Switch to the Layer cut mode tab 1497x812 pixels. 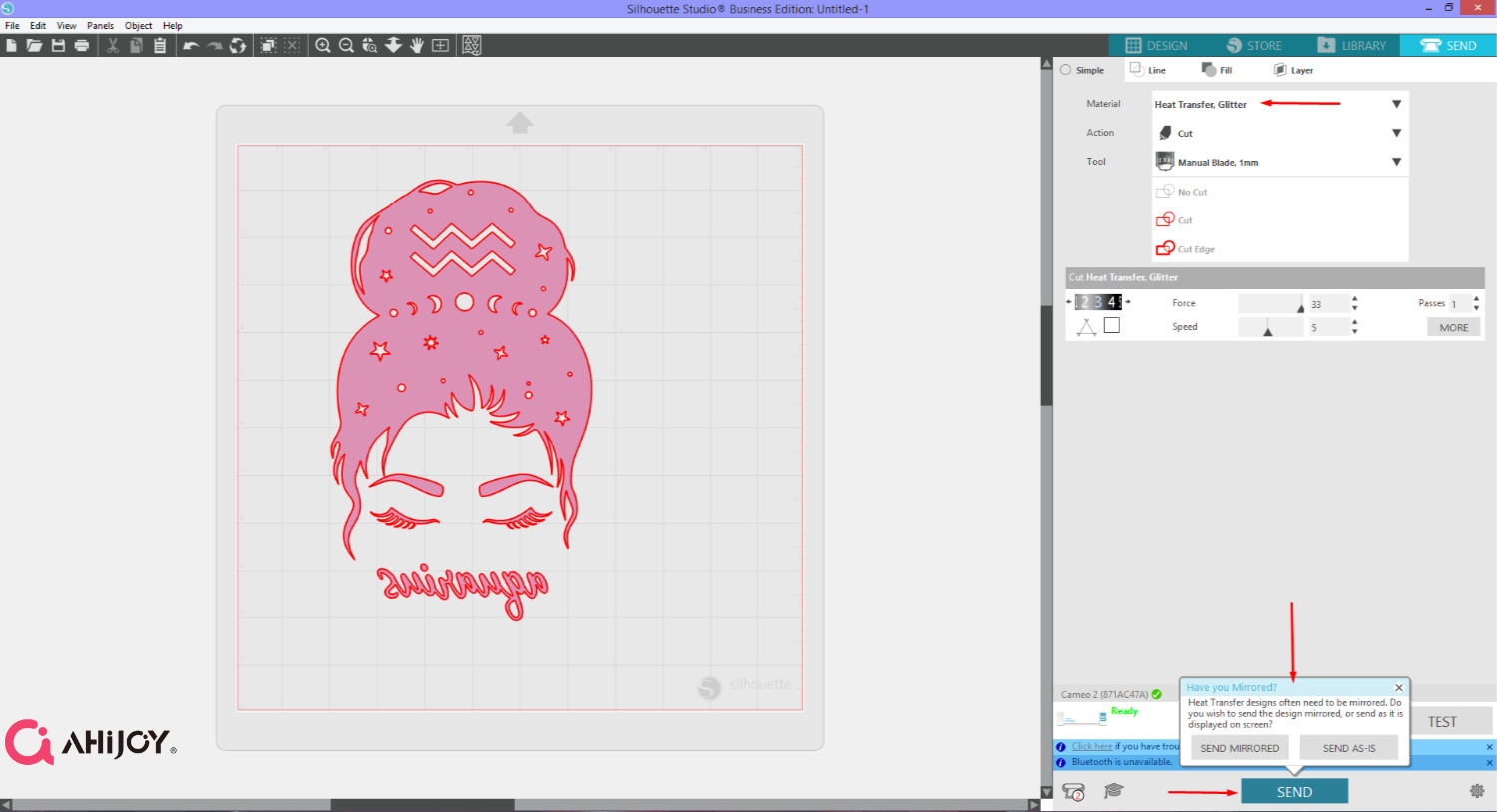tap(1293, 70)
